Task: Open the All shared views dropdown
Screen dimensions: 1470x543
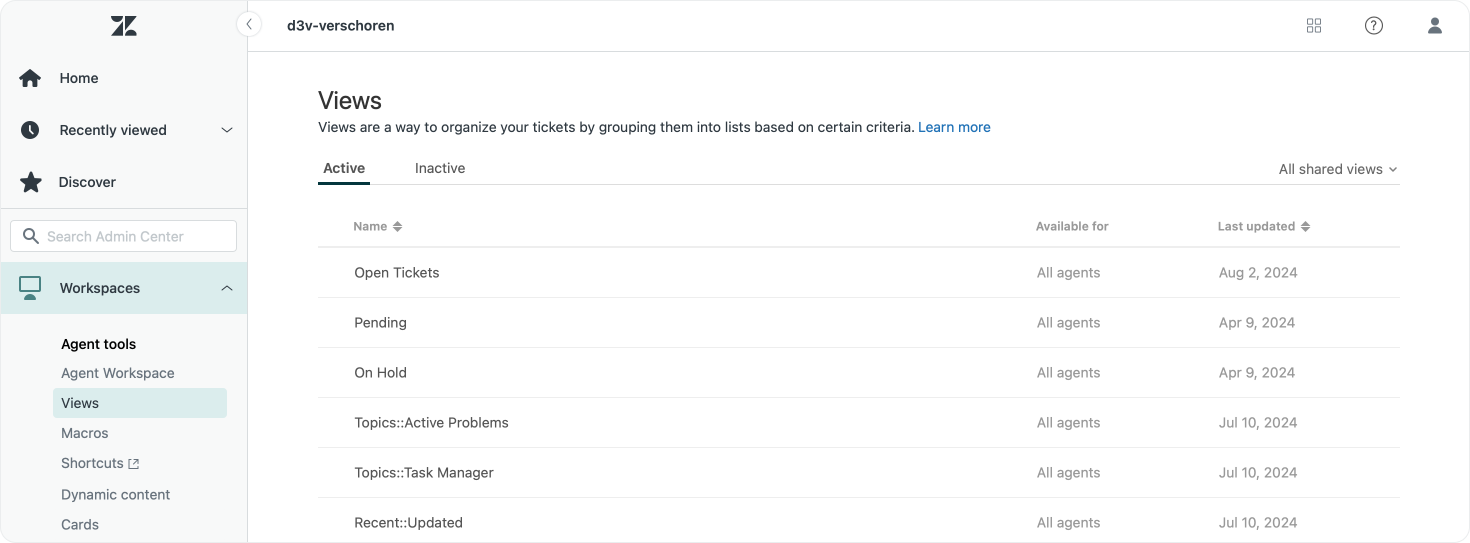Action: click(x=1338, y=169)
